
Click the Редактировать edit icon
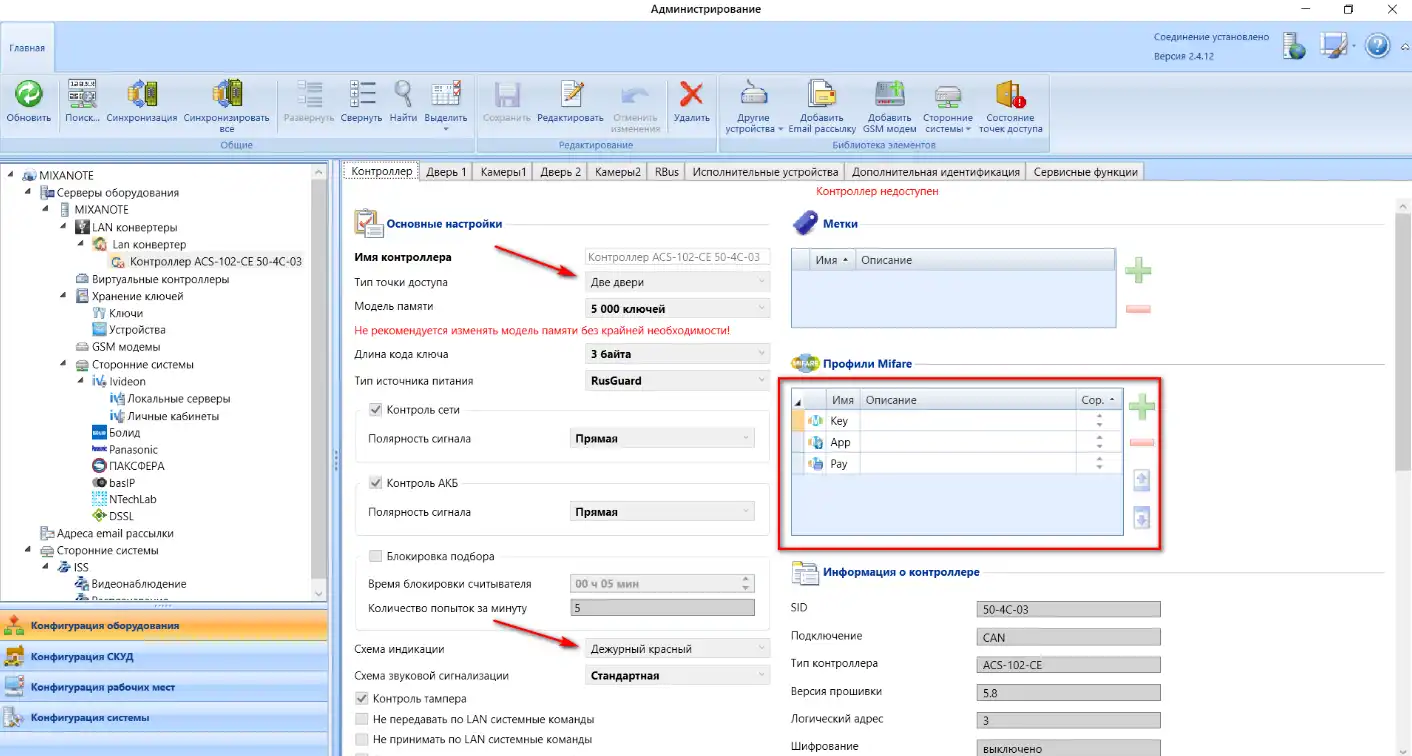[x=570, y=94]
